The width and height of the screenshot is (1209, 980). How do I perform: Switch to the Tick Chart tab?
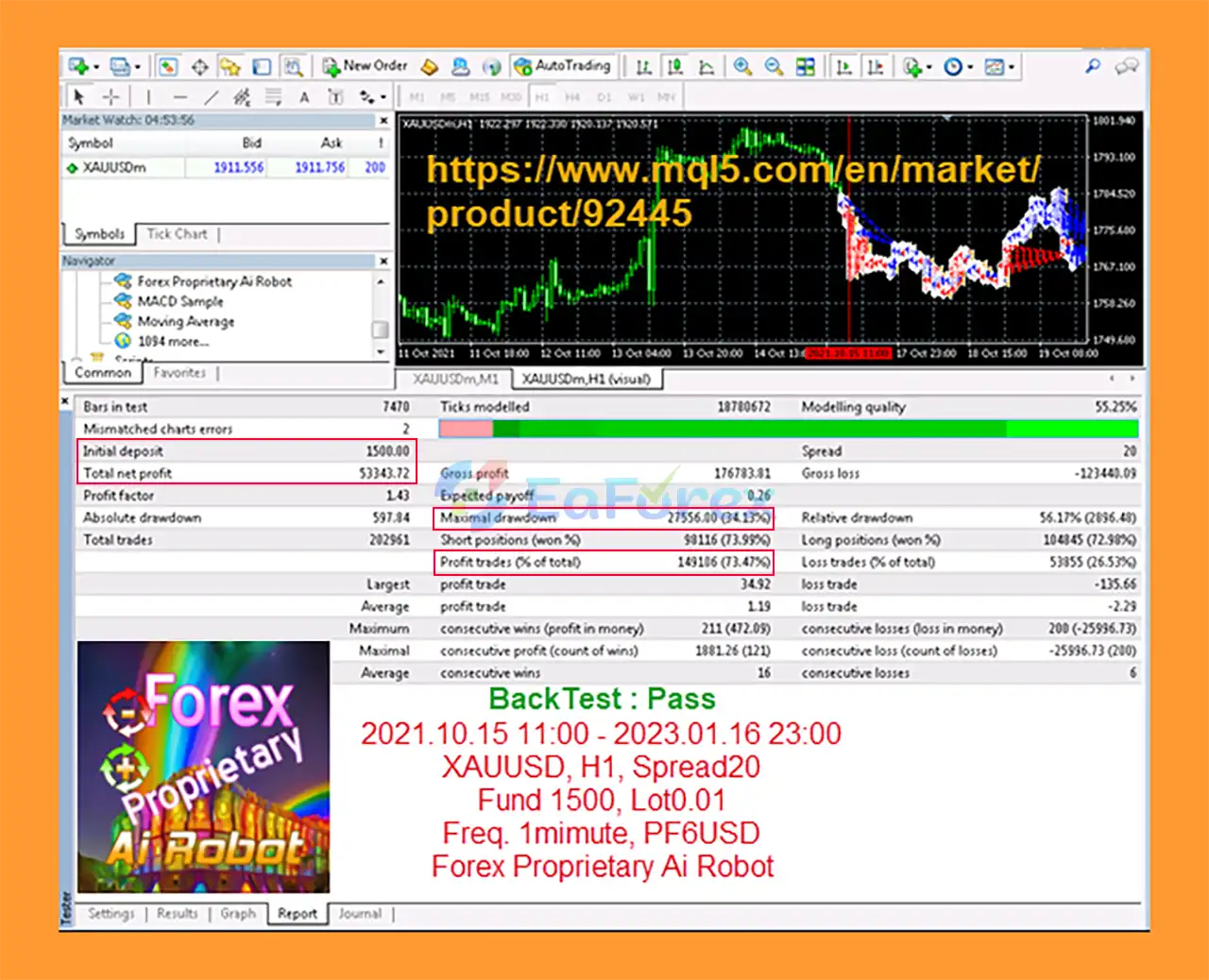point(177,234)
